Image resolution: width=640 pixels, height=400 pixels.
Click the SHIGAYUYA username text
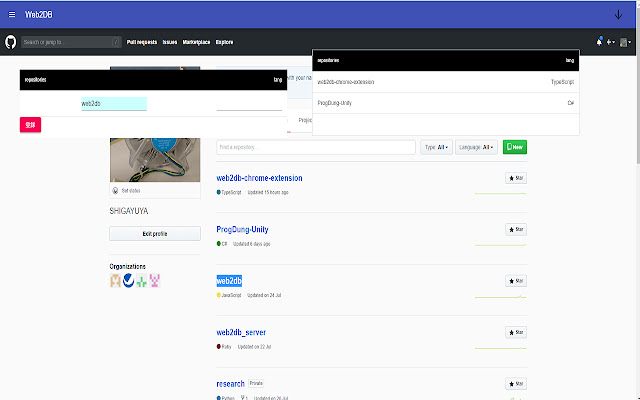(x=129, y=211)
